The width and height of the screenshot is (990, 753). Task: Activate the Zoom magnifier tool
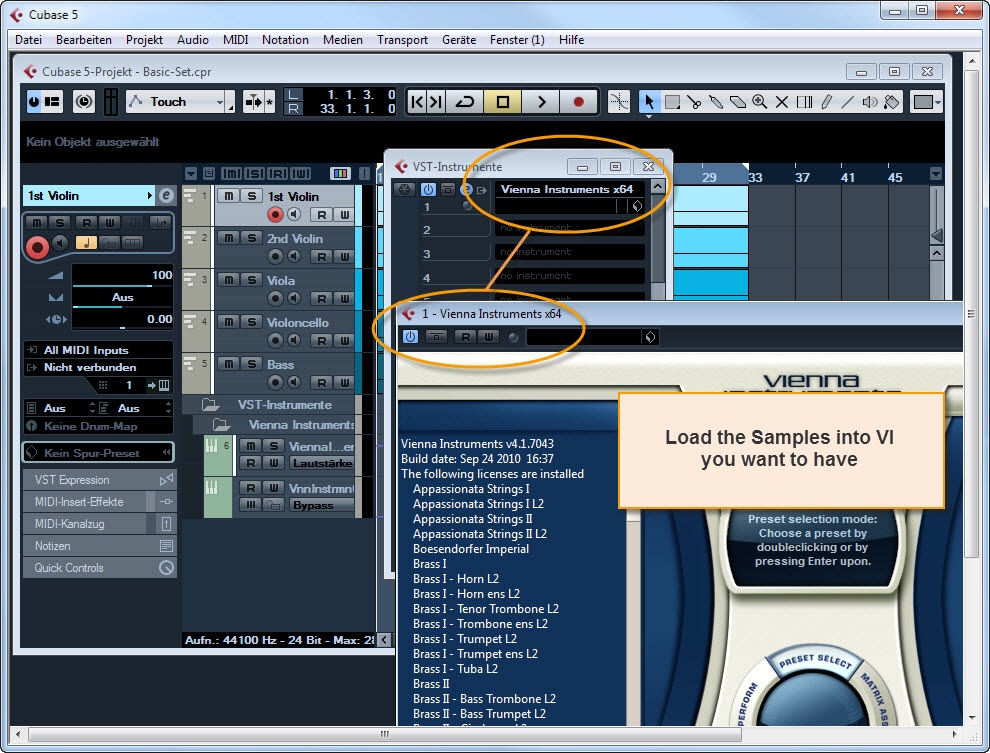tap(760, 102)
